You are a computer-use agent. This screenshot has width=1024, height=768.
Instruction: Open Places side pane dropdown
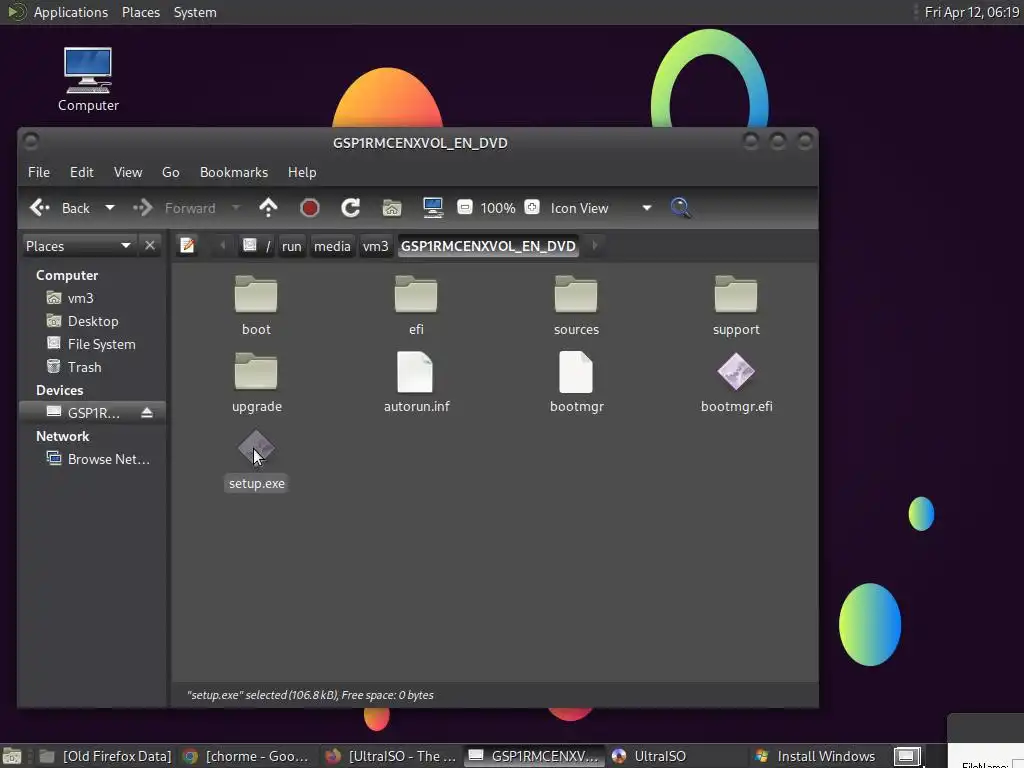click(x=78, y=246)
